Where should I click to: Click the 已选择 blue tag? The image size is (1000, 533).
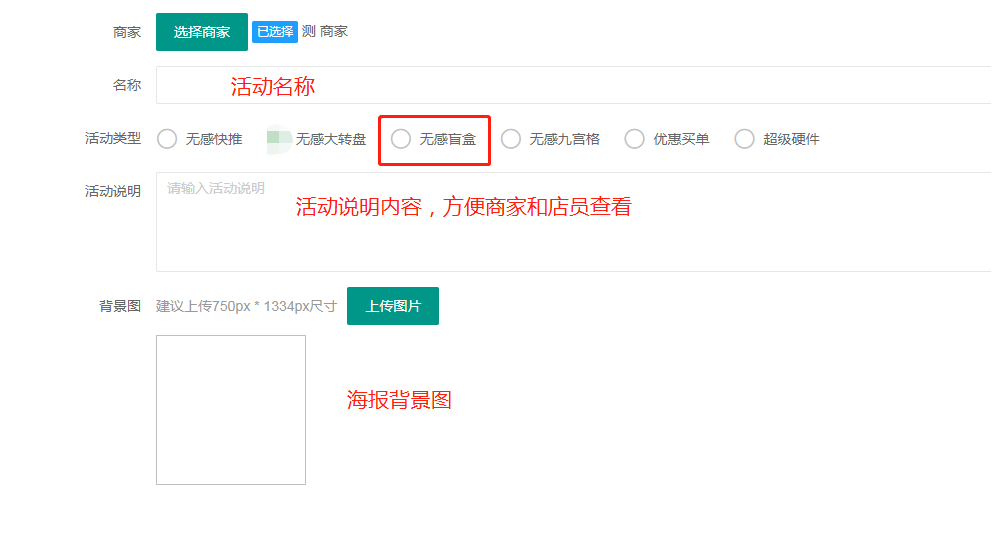point(275,32)
